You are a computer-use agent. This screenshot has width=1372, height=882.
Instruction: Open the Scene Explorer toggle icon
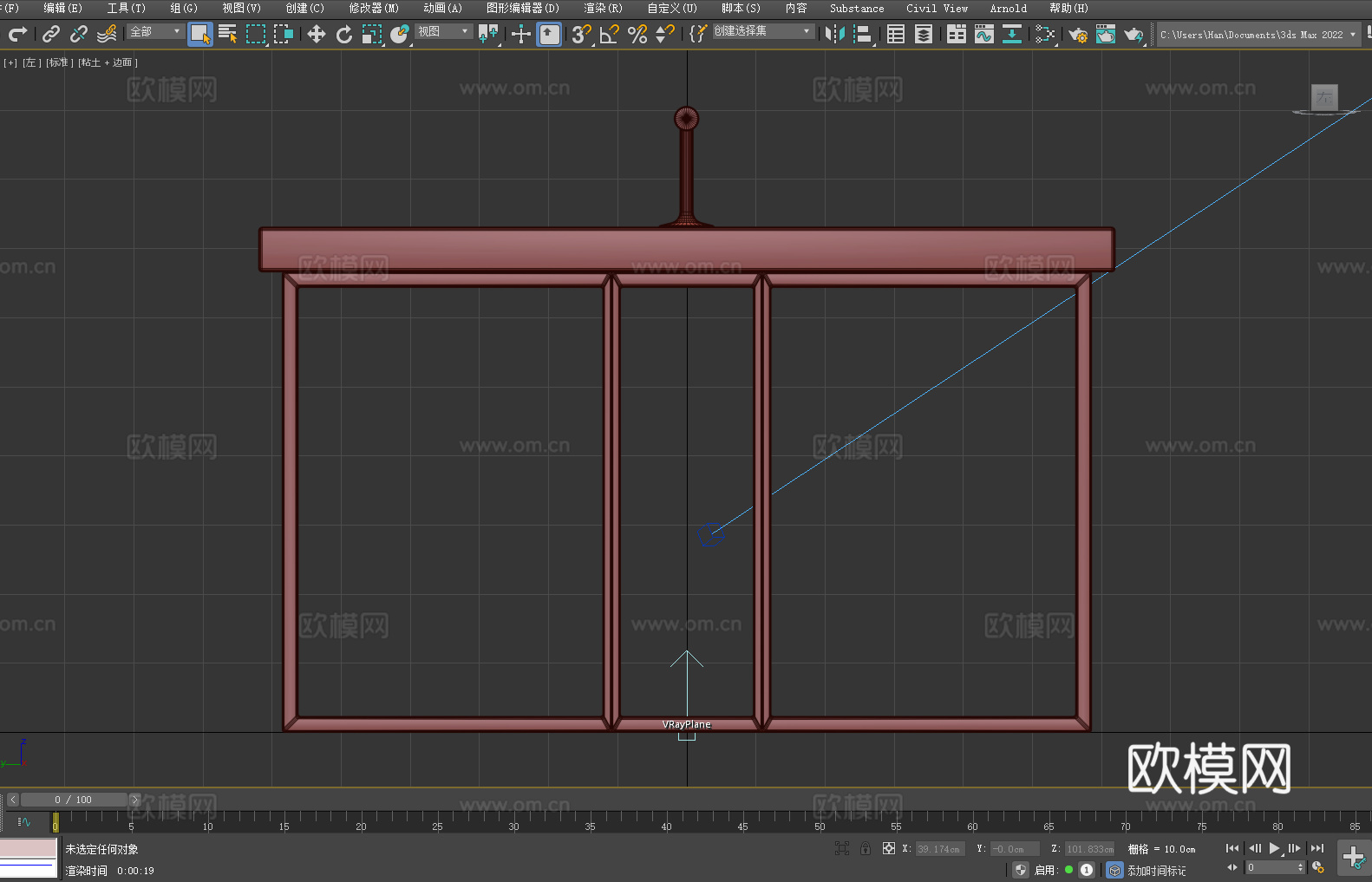(896, 34)
